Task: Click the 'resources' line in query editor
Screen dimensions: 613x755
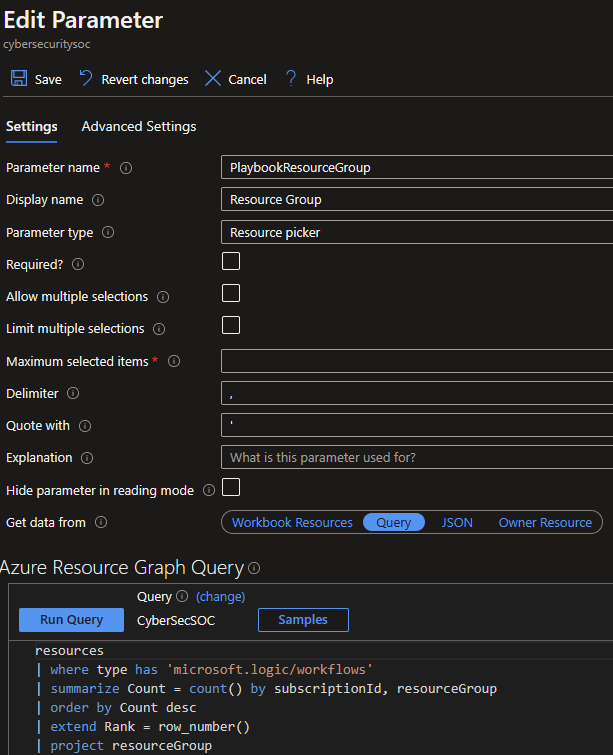Action: (x=69, y=651)
